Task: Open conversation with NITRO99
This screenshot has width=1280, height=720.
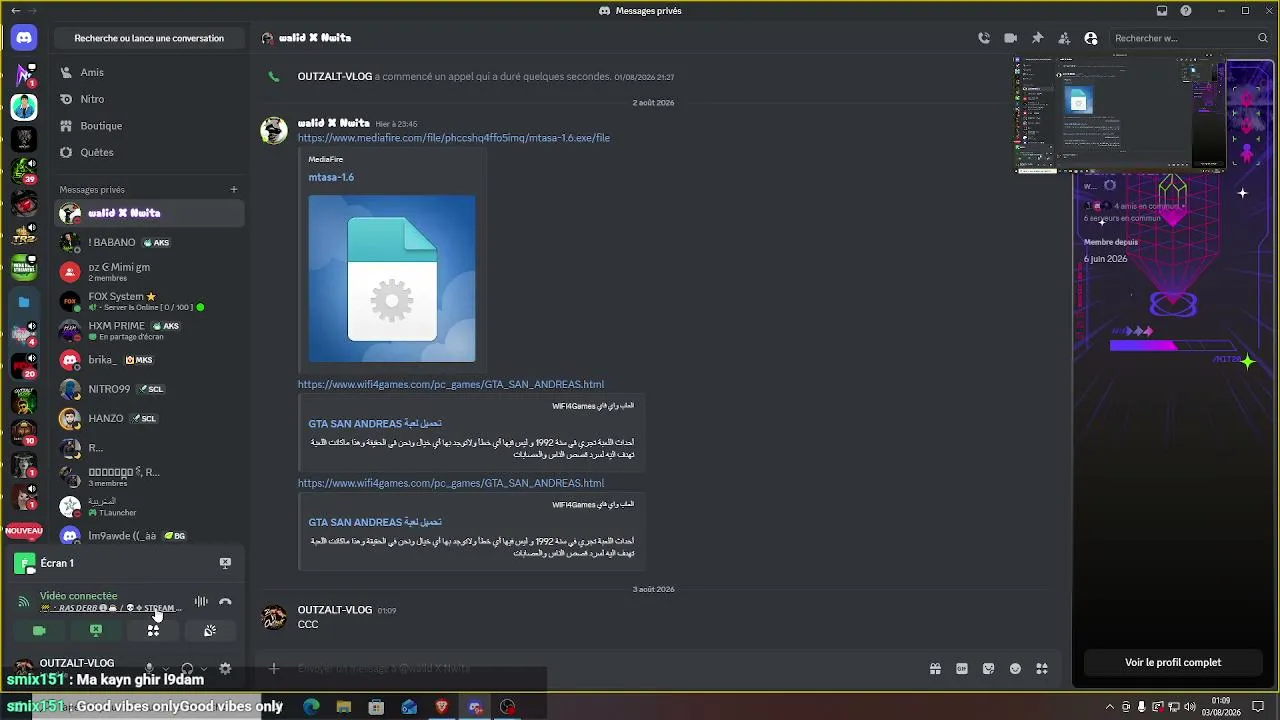Action: coord(149,389)
